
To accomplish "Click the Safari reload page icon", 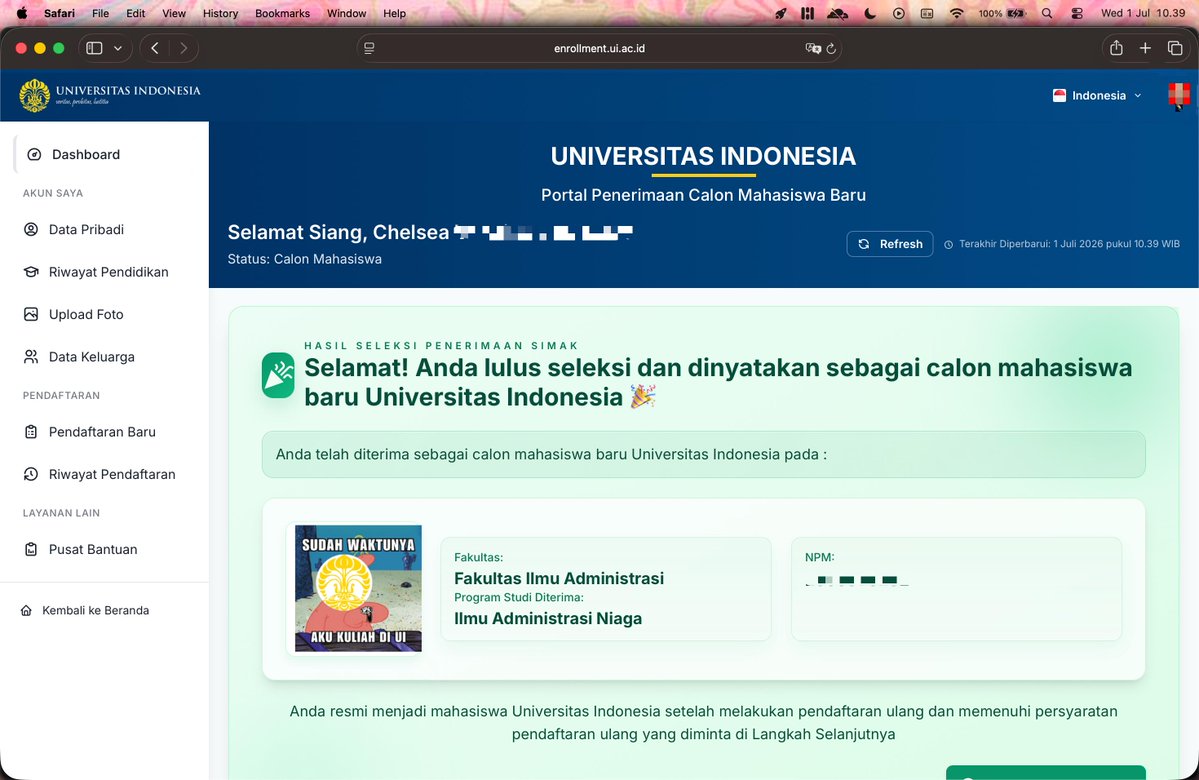I will (831, 48).
